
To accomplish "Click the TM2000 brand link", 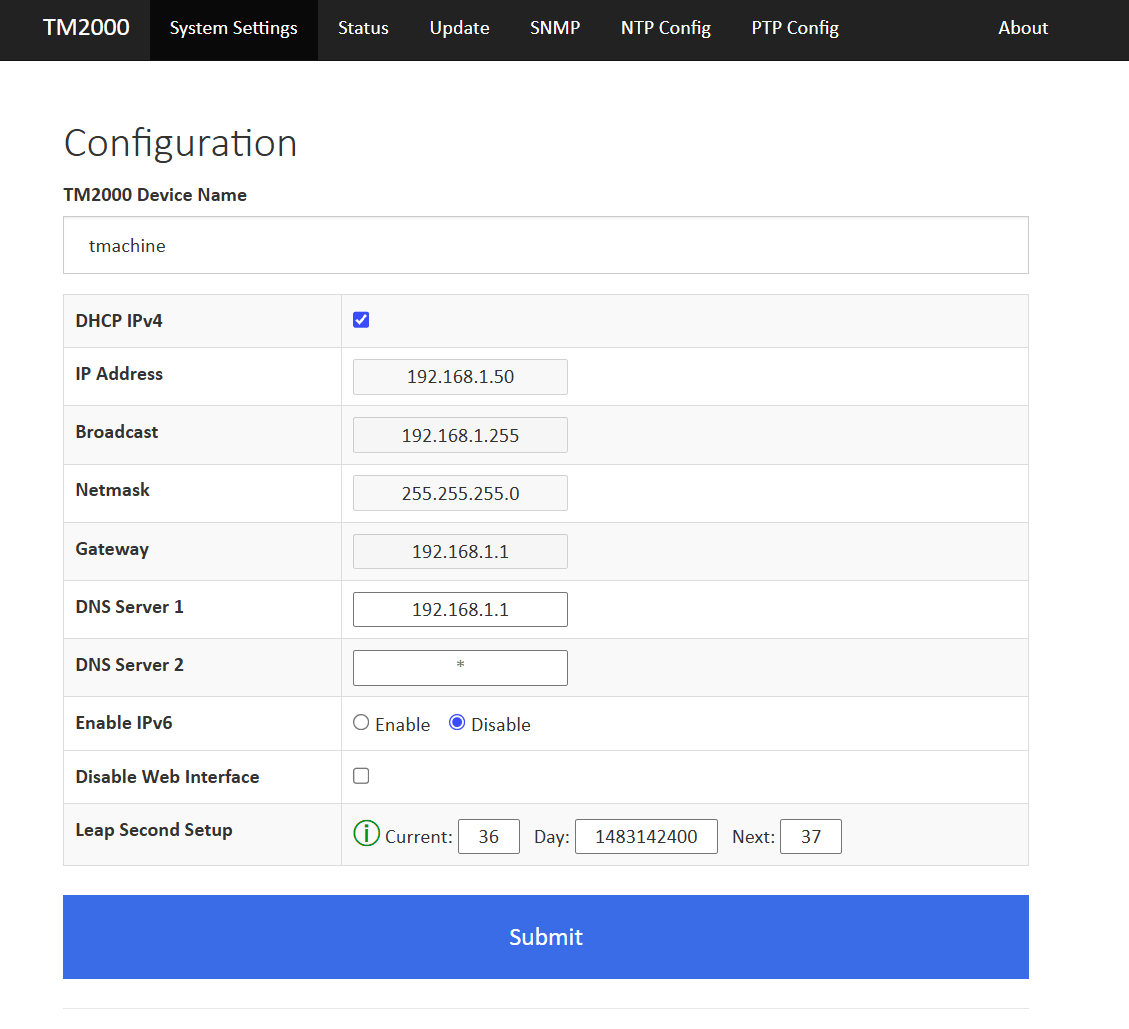I will pos(86,27).
